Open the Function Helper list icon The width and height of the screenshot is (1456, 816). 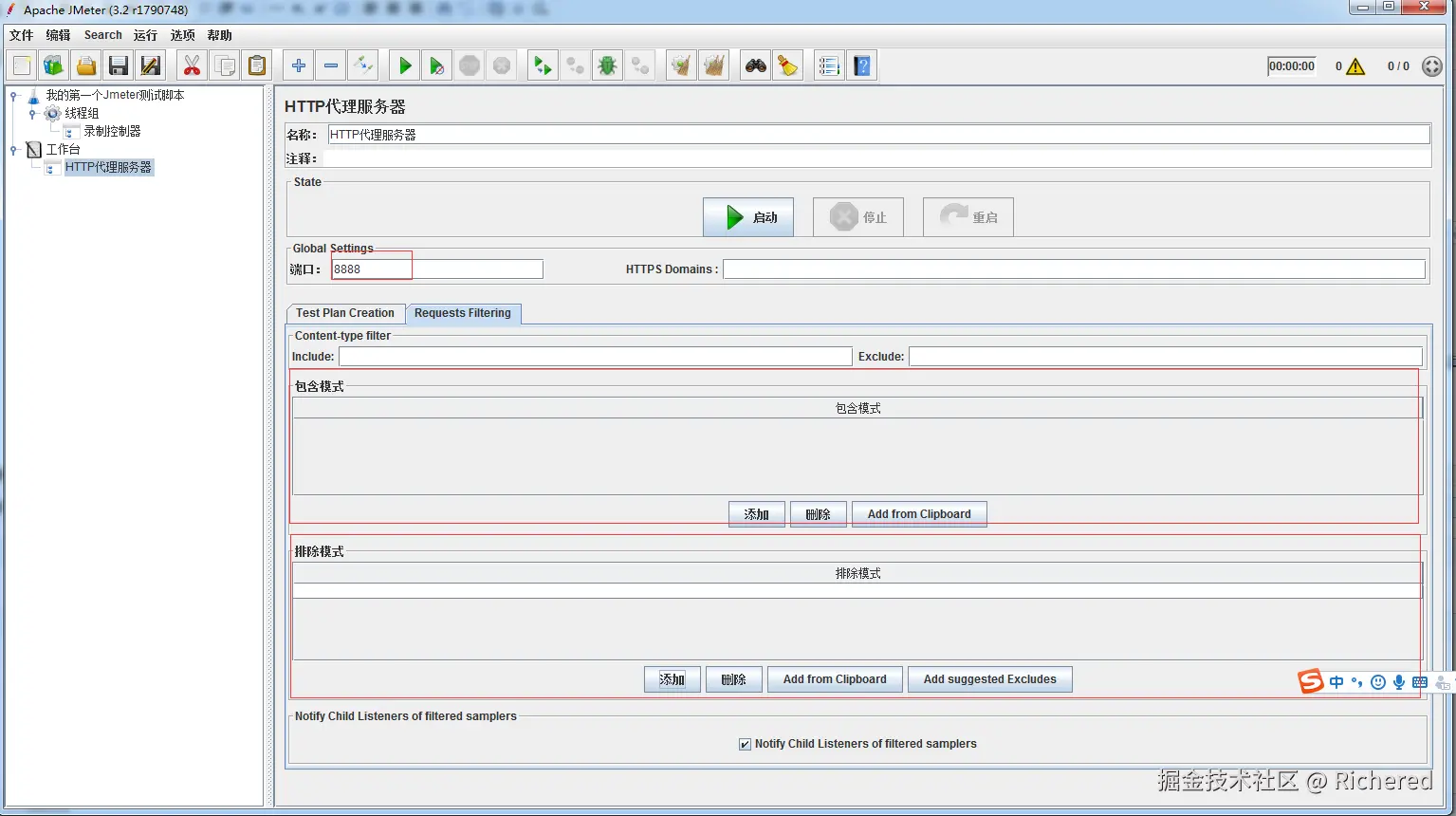(x=829, y=65)
